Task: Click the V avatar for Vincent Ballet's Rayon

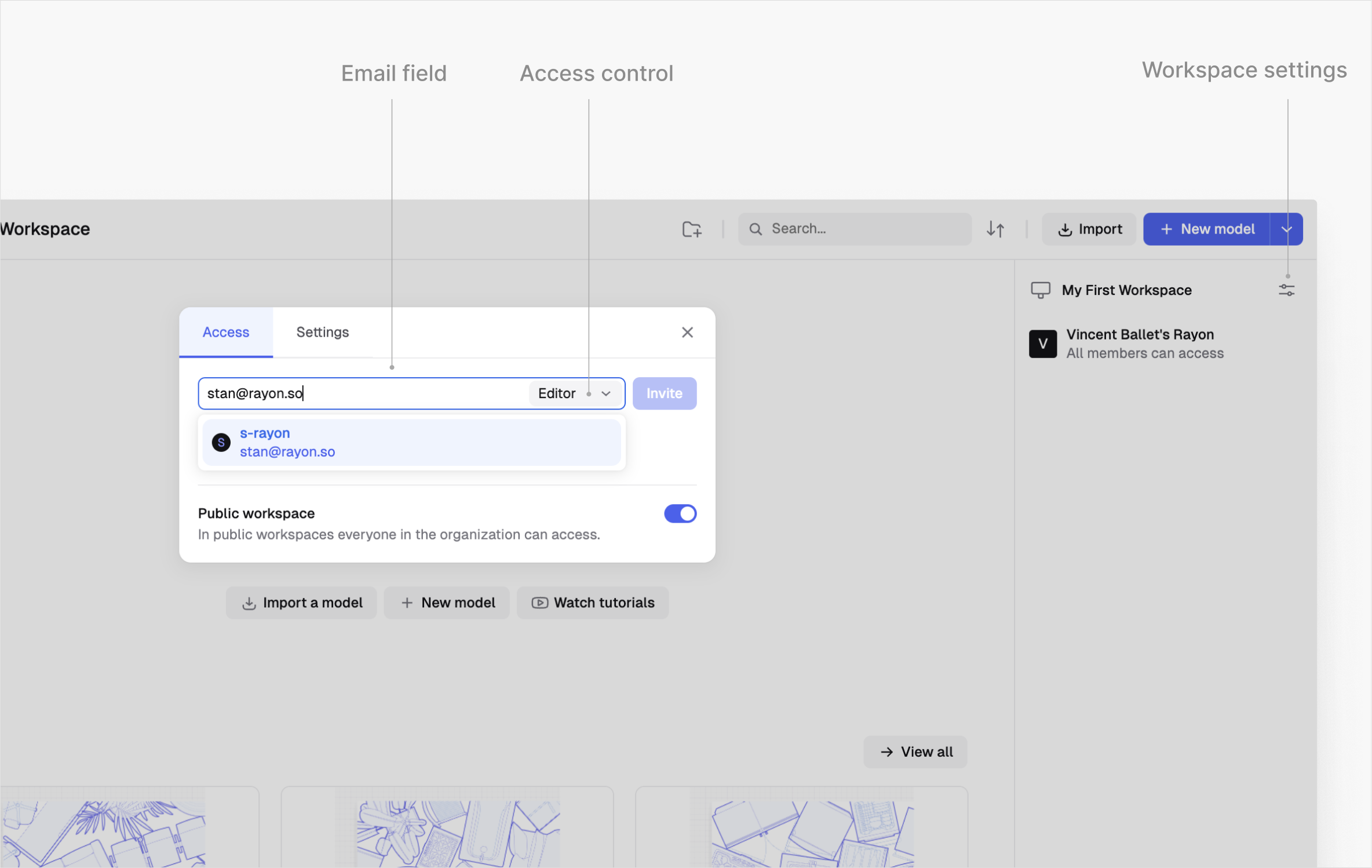Action: pos(1042,344)
